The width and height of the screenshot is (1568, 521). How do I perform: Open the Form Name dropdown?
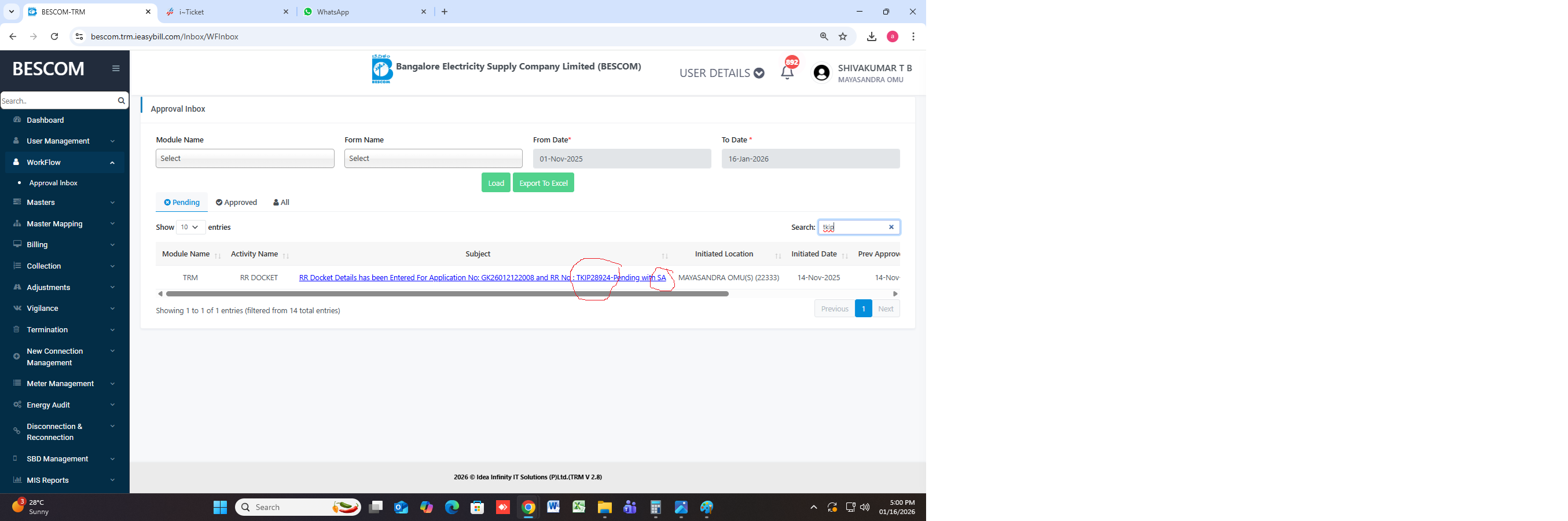point(434,158)
